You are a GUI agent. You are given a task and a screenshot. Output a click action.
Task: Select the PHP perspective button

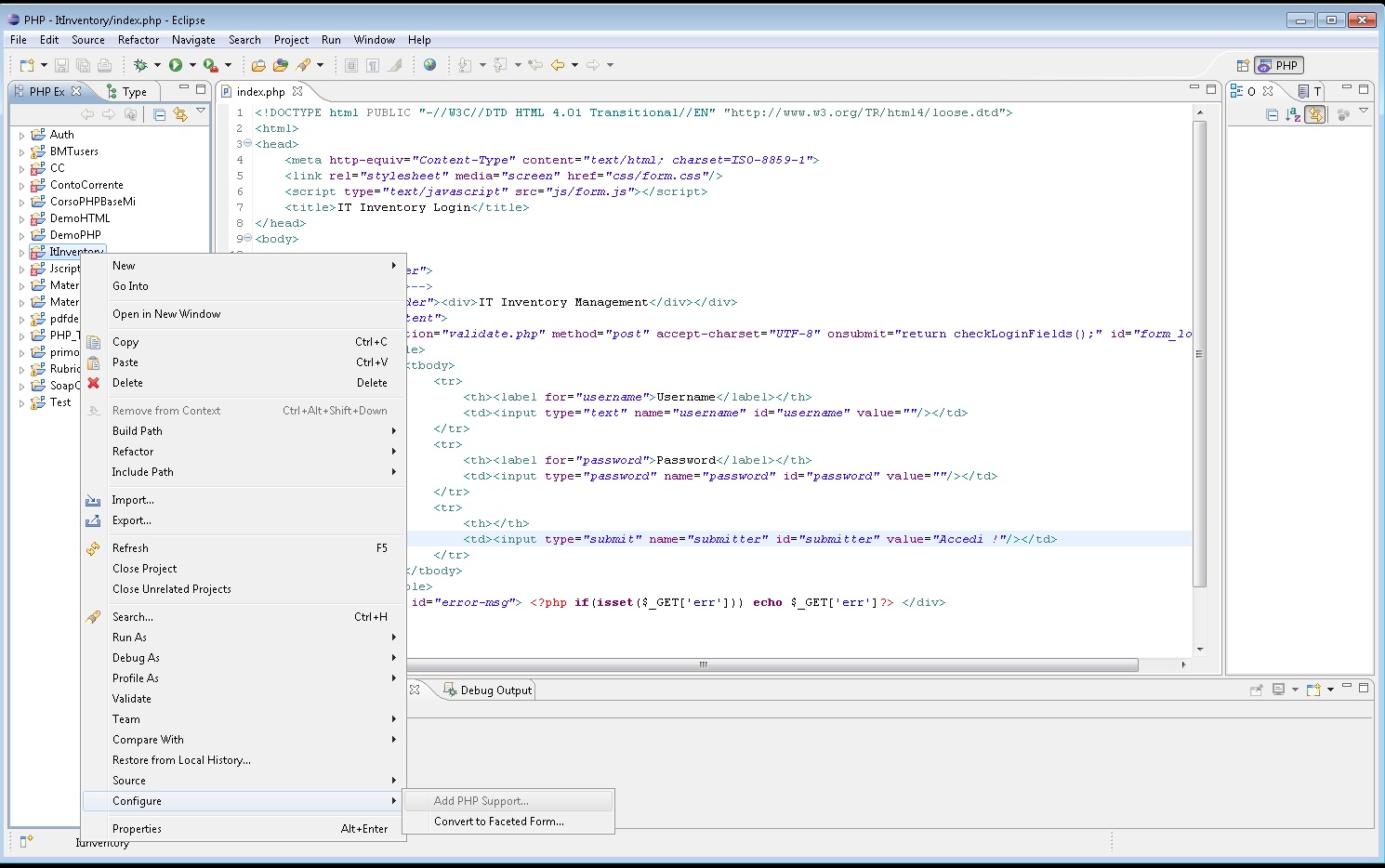[x=1279, y=66]
